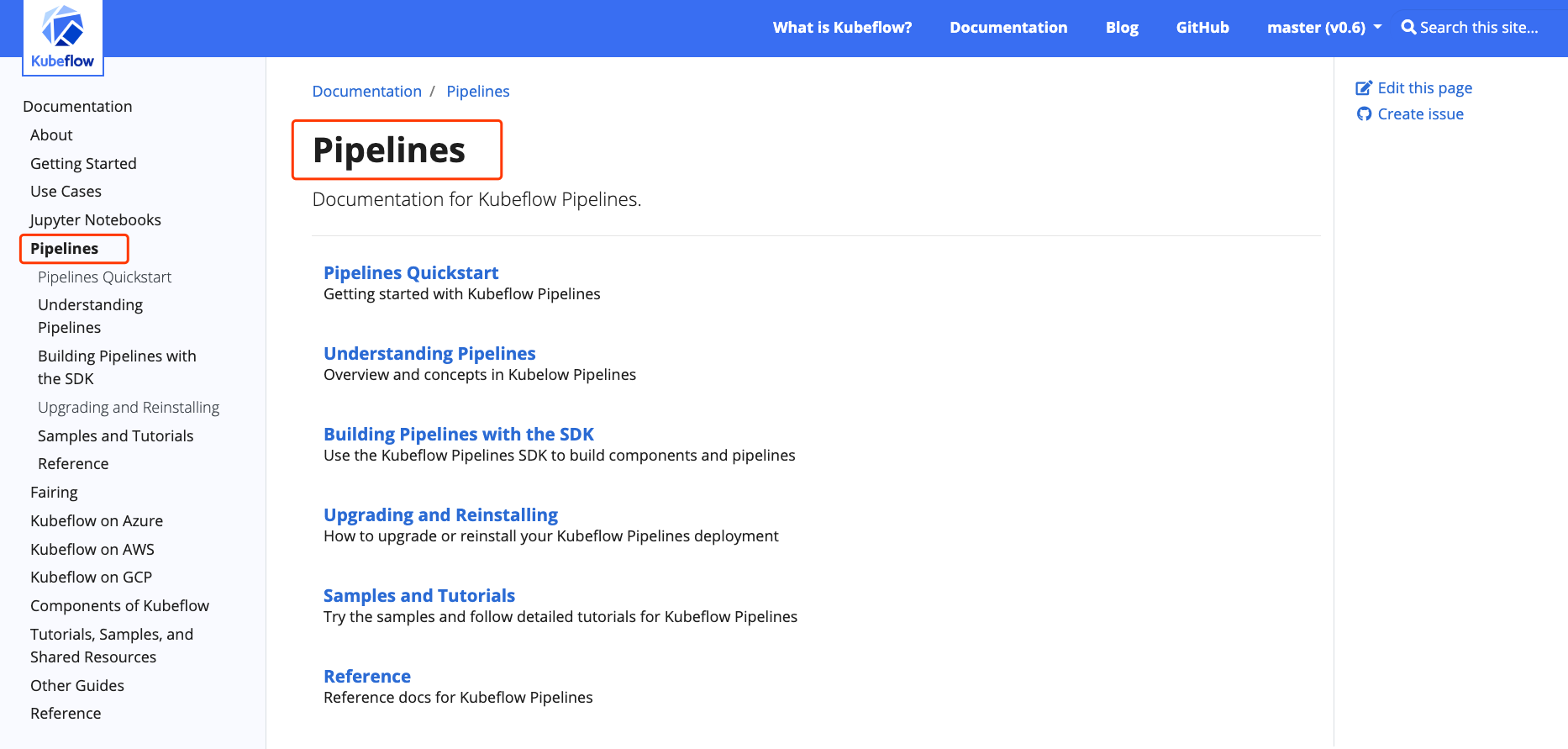This screenshot has height=749, width=1568.
Task: Open Components of Kubeflow sidebar item
Action: pyautogui.click(x=119, y=605)
